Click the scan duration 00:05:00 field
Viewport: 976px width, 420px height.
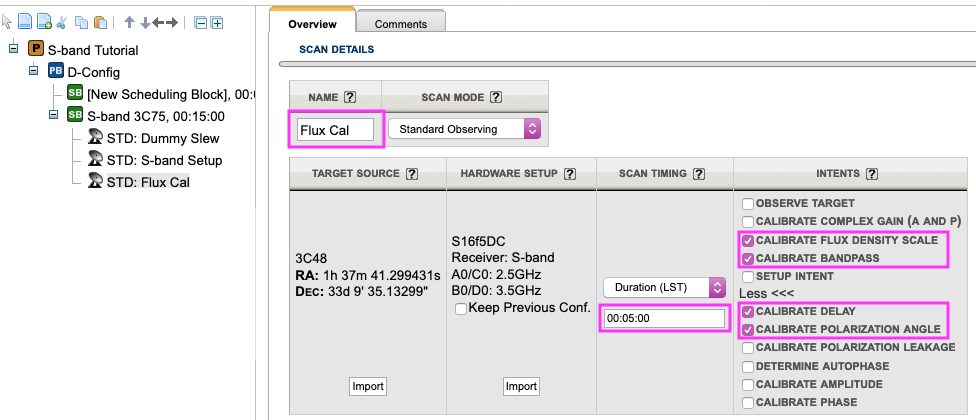click(x=664, y=318)
